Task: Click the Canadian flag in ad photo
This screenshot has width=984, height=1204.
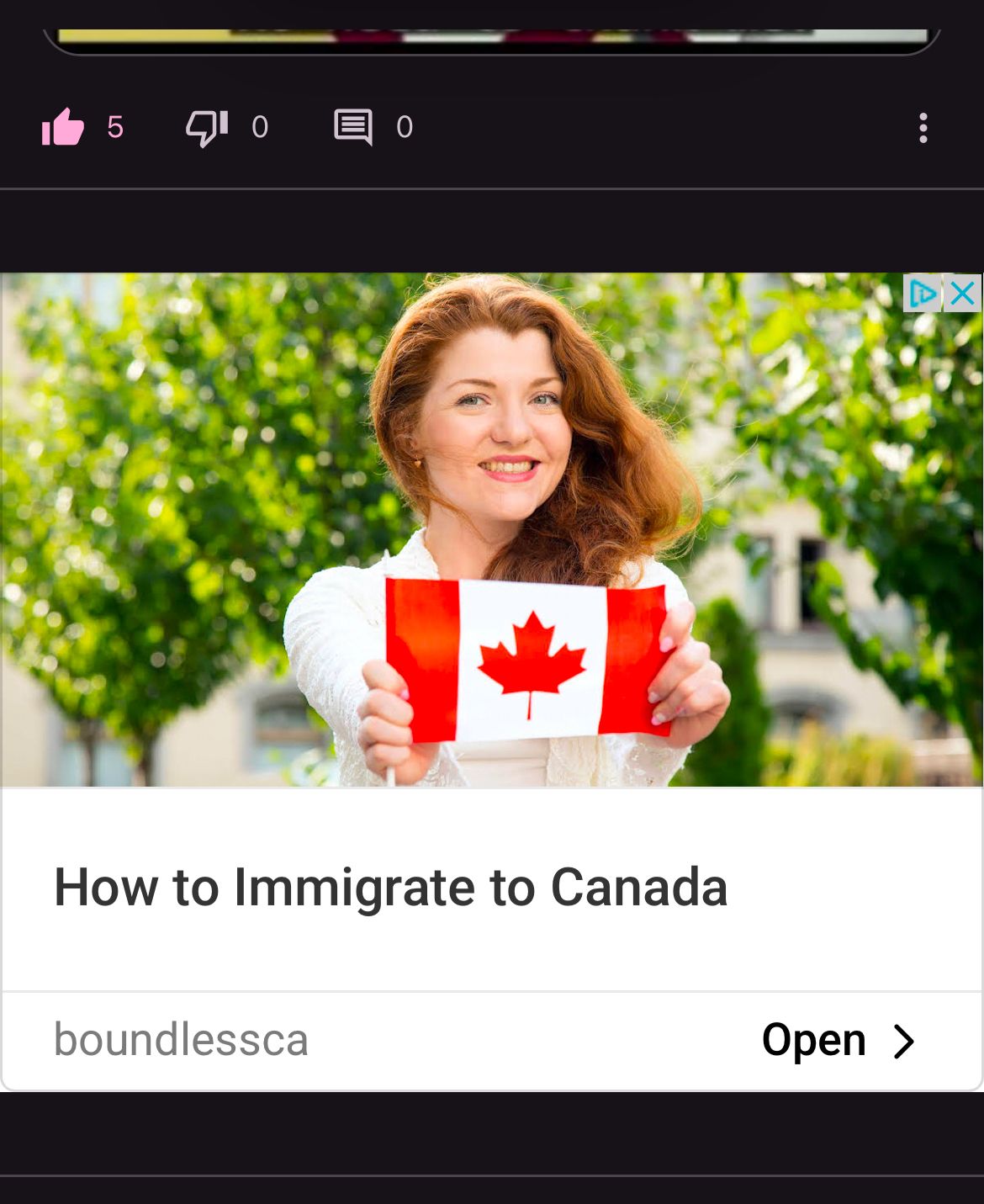Action: (x=528, y=661)
